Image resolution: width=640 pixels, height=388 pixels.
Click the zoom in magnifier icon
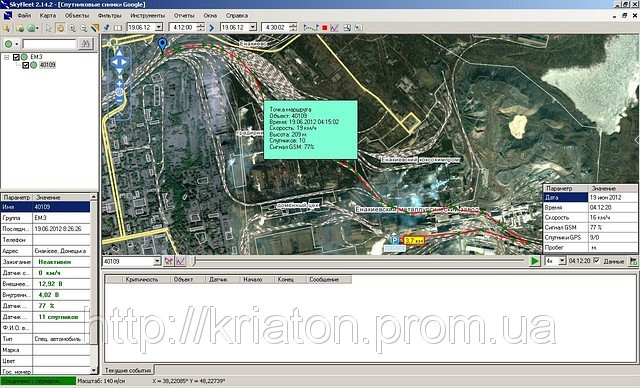pos(72,28)
